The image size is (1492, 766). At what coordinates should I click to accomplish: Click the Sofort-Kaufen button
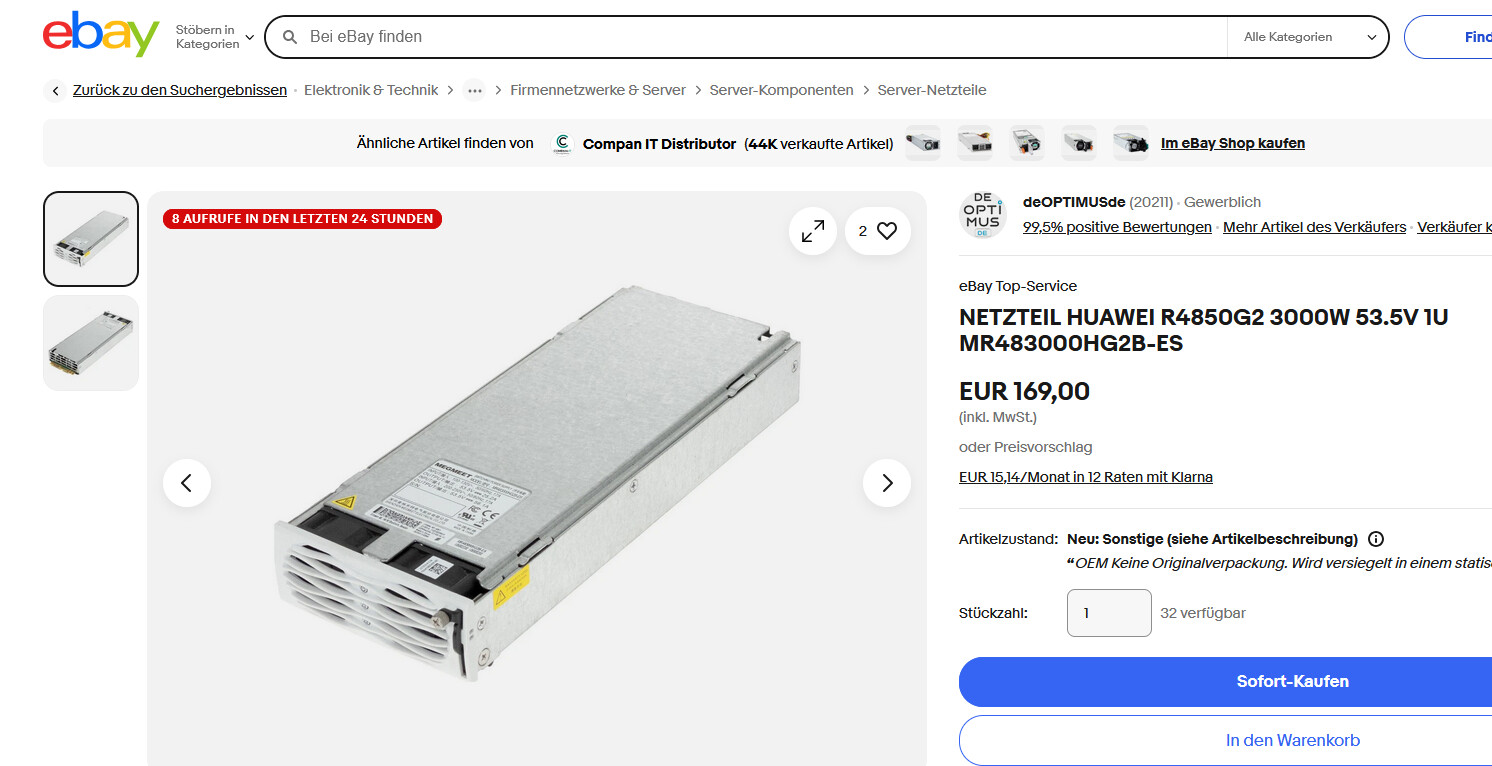tap(1225, 682)
